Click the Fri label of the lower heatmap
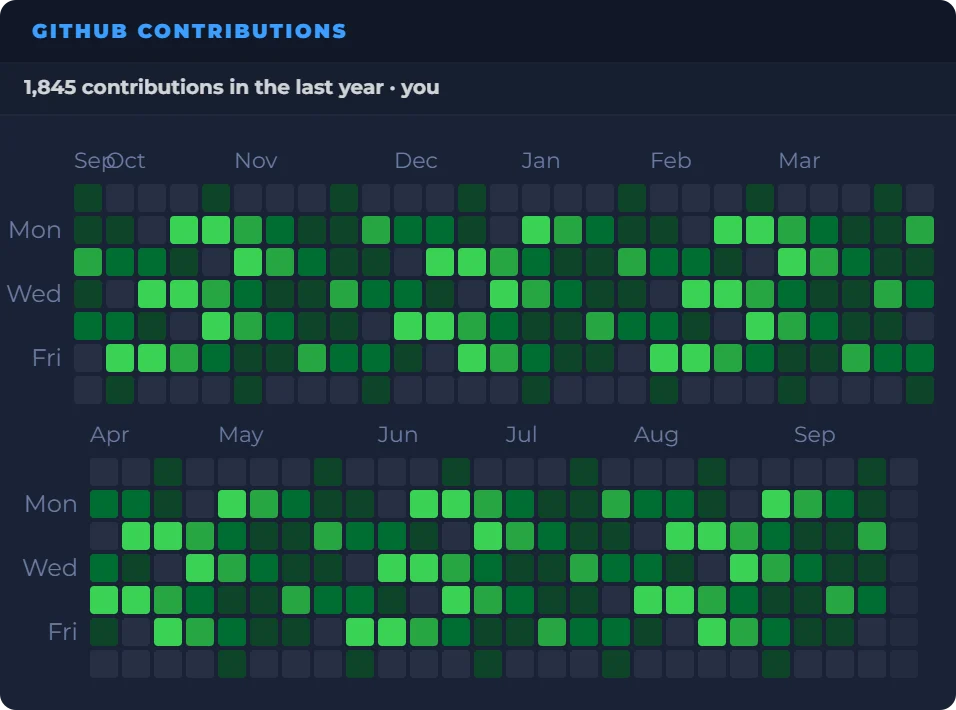The image size is (956, 710). pyautogui.click(x=62, y=632)
